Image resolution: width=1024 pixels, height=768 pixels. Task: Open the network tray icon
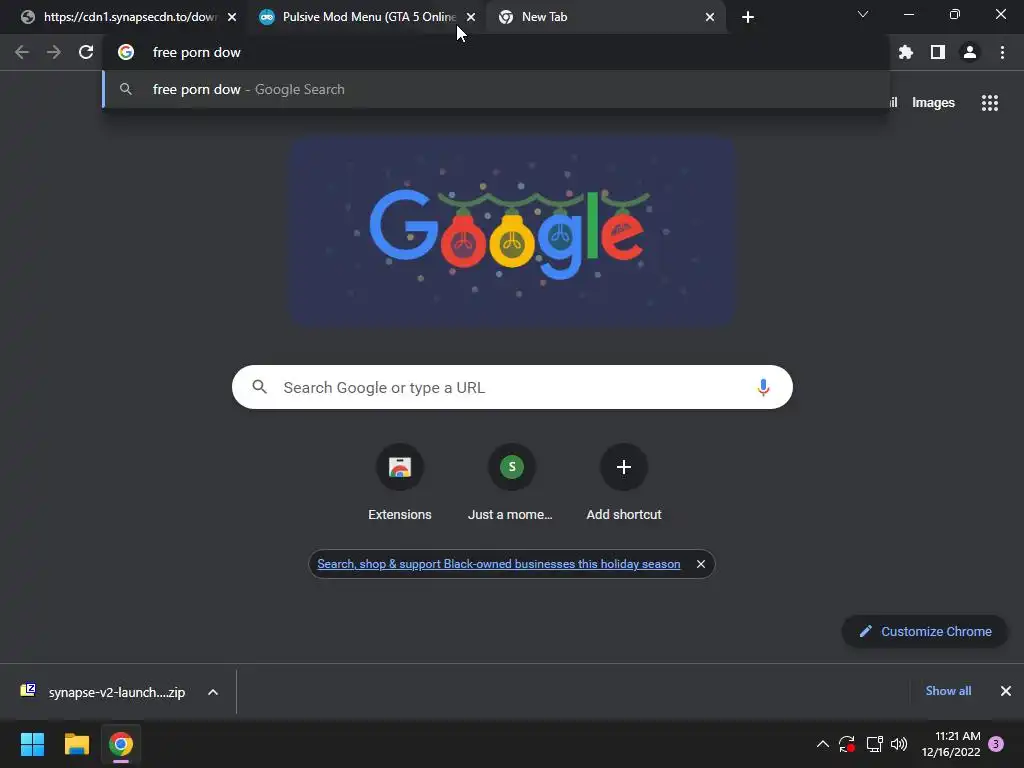click(874, 744)
